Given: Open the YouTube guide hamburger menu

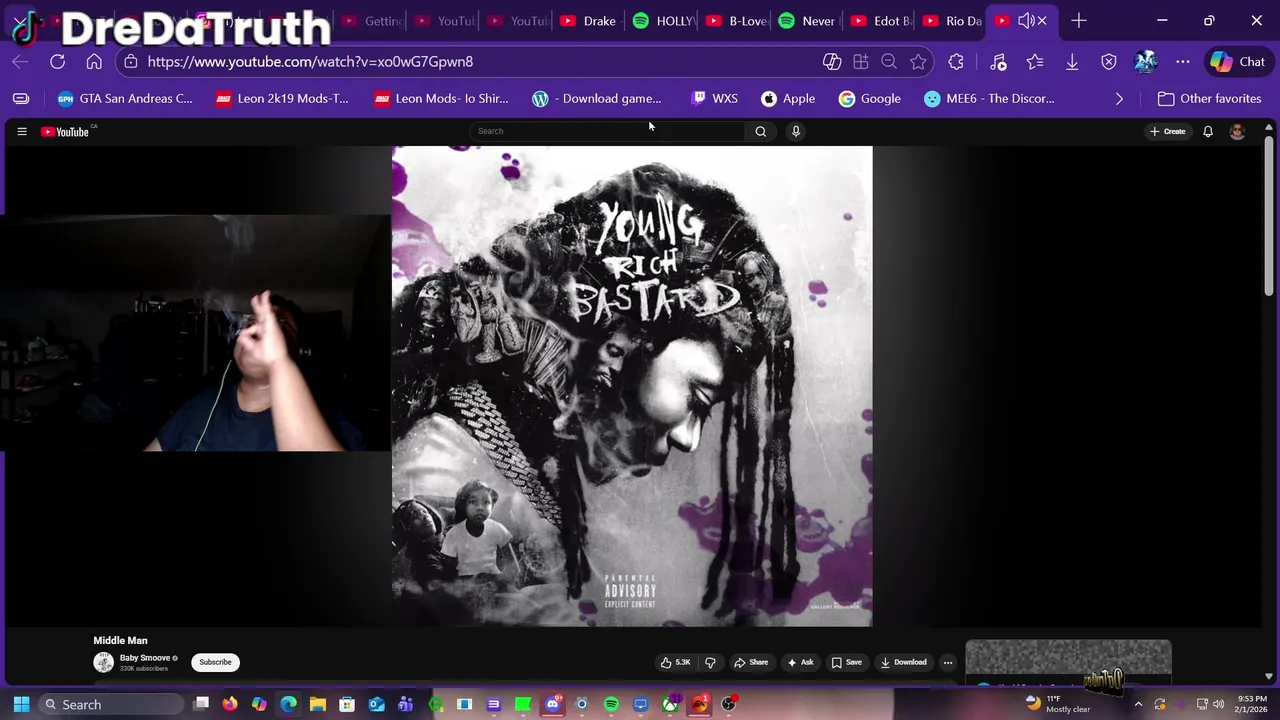Looking at the screenshot, I should point(22,132).
